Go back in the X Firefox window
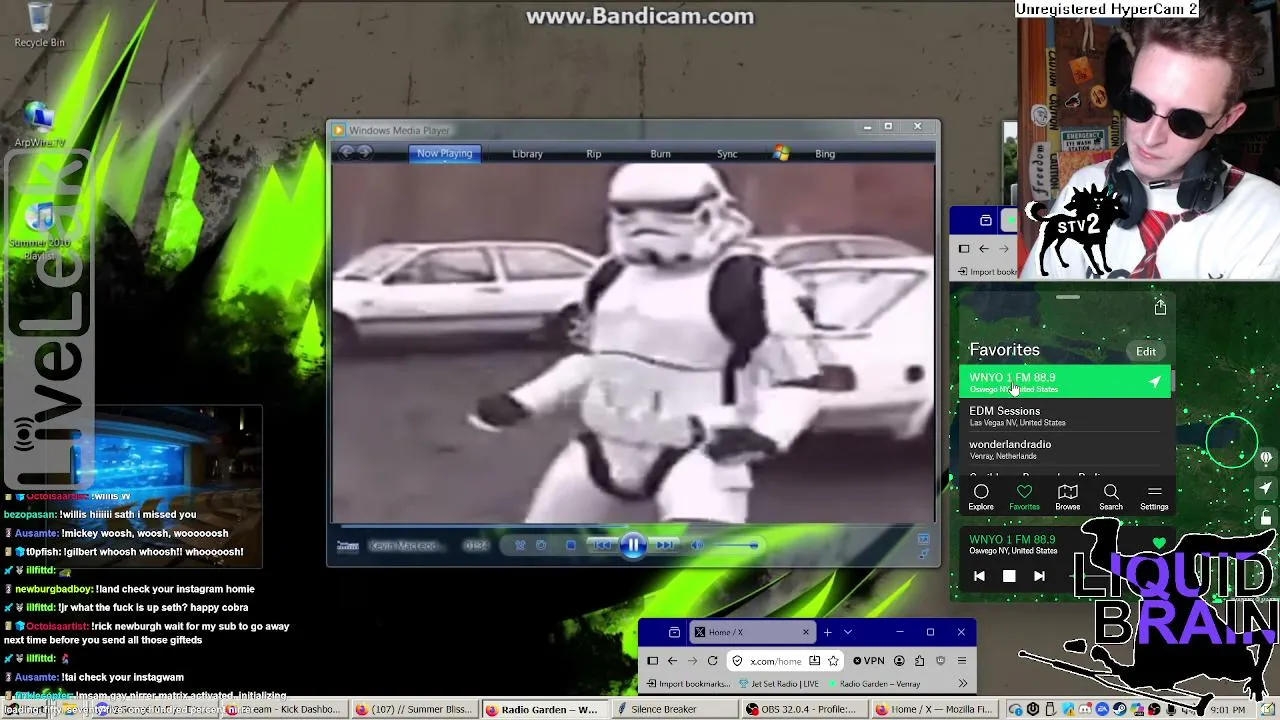 (672, 661)
